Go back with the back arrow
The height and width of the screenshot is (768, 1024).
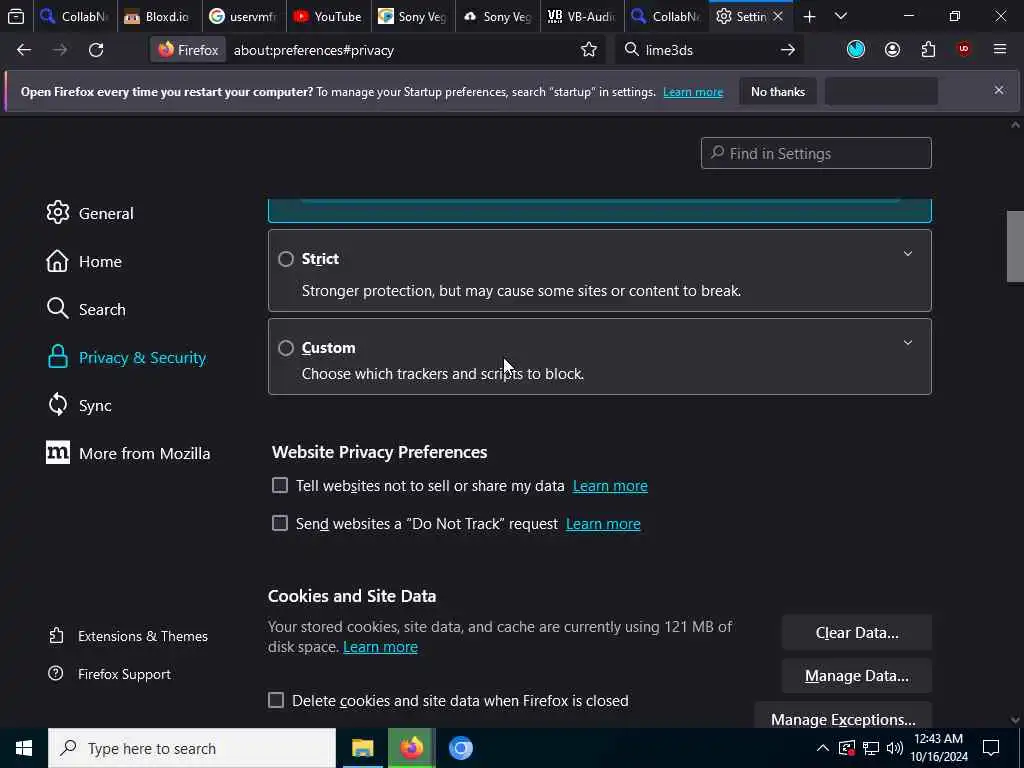(24, 50)
